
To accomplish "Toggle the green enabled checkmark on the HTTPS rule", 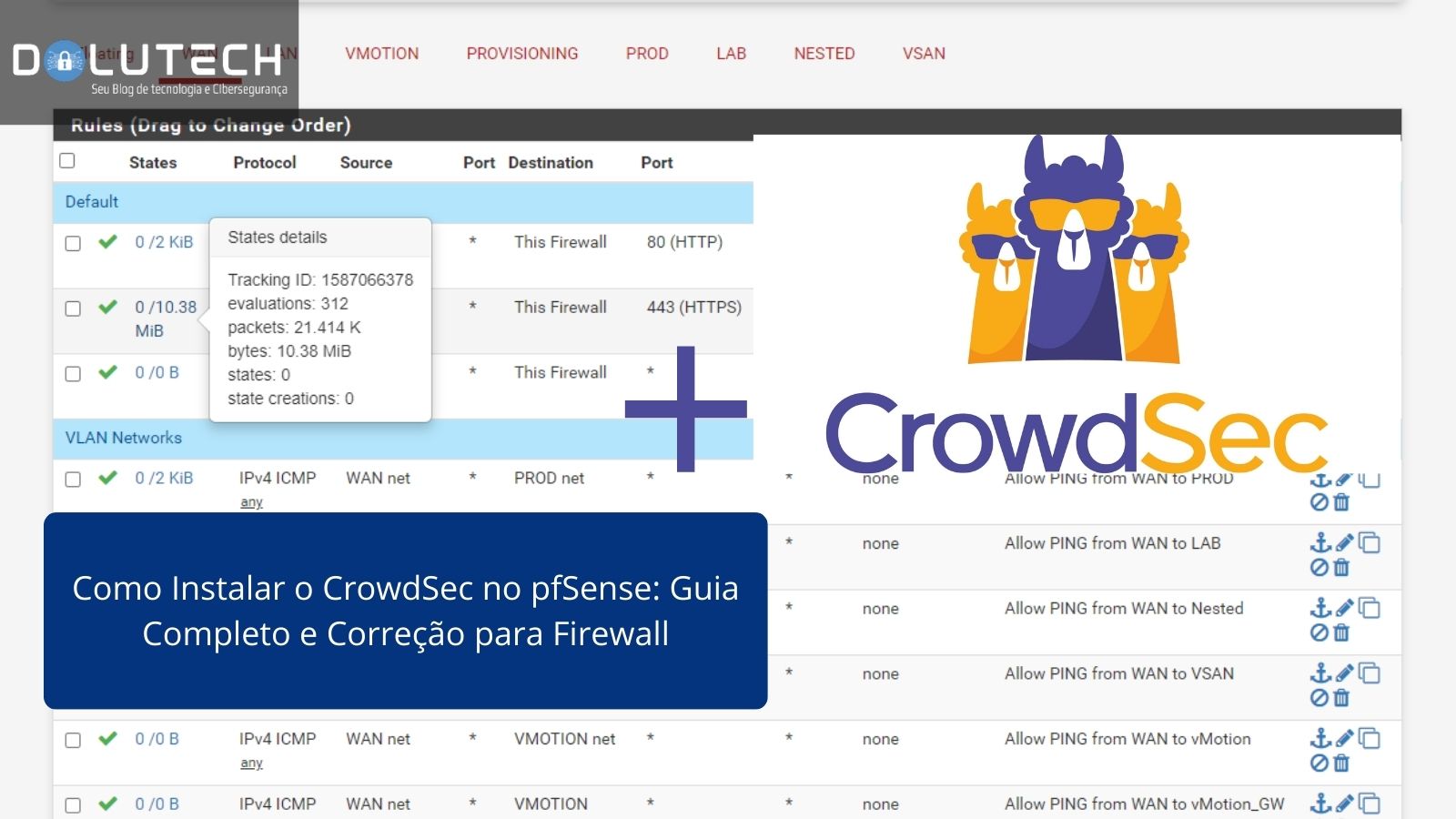I will tap(106, 308).
